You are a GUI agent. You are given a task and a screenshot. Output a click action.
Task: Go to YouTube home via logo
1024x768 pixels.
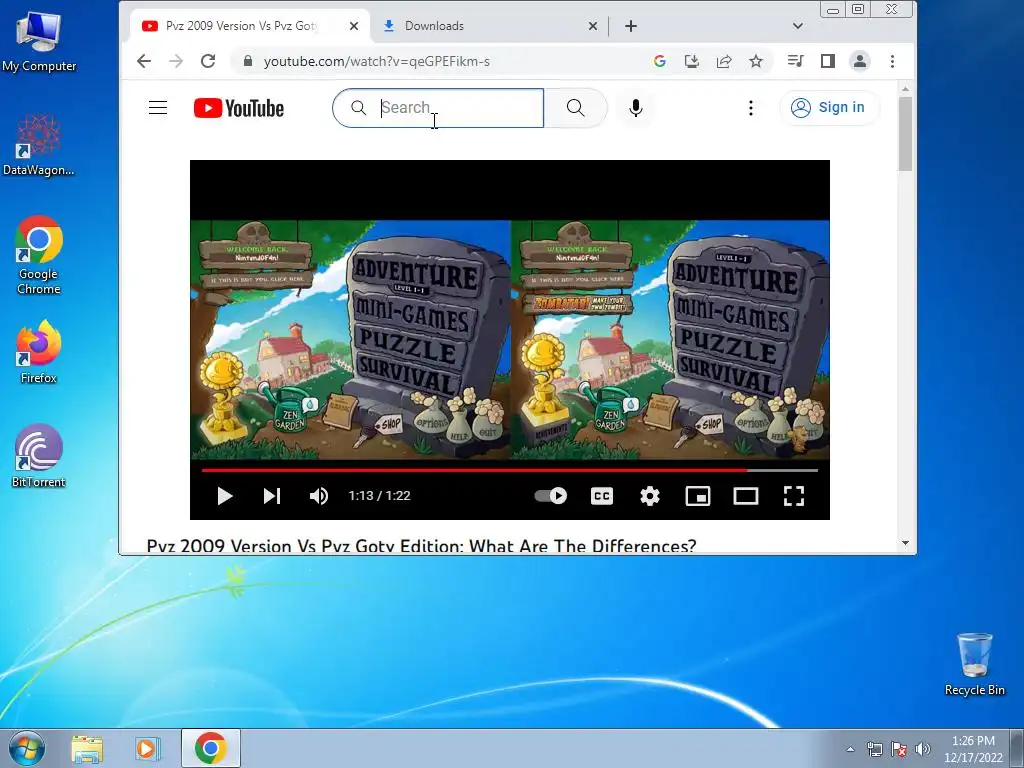coord(239,108)
